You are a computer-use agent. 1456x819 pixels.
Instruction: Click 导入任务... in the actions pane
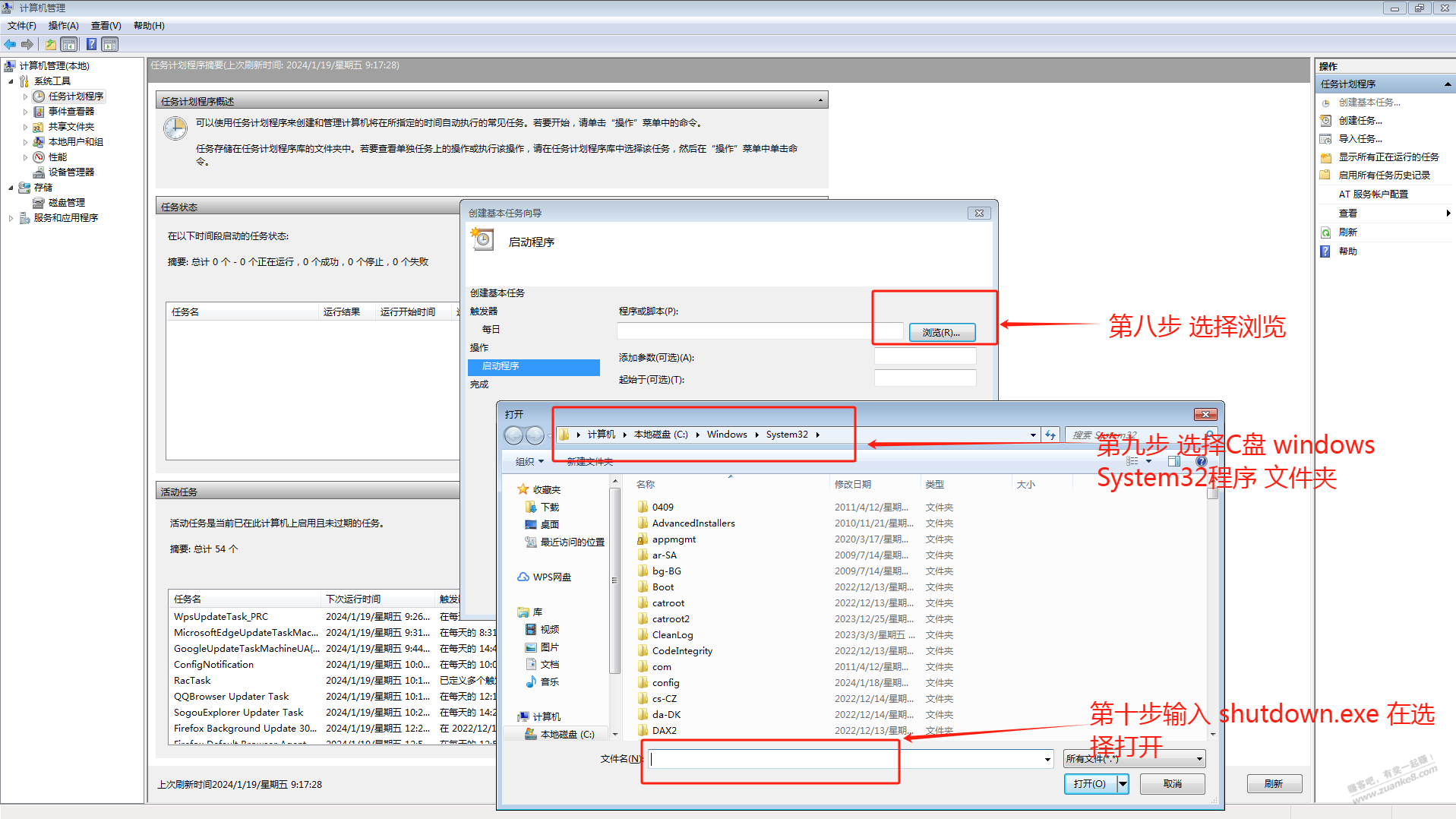[1360, 139]
